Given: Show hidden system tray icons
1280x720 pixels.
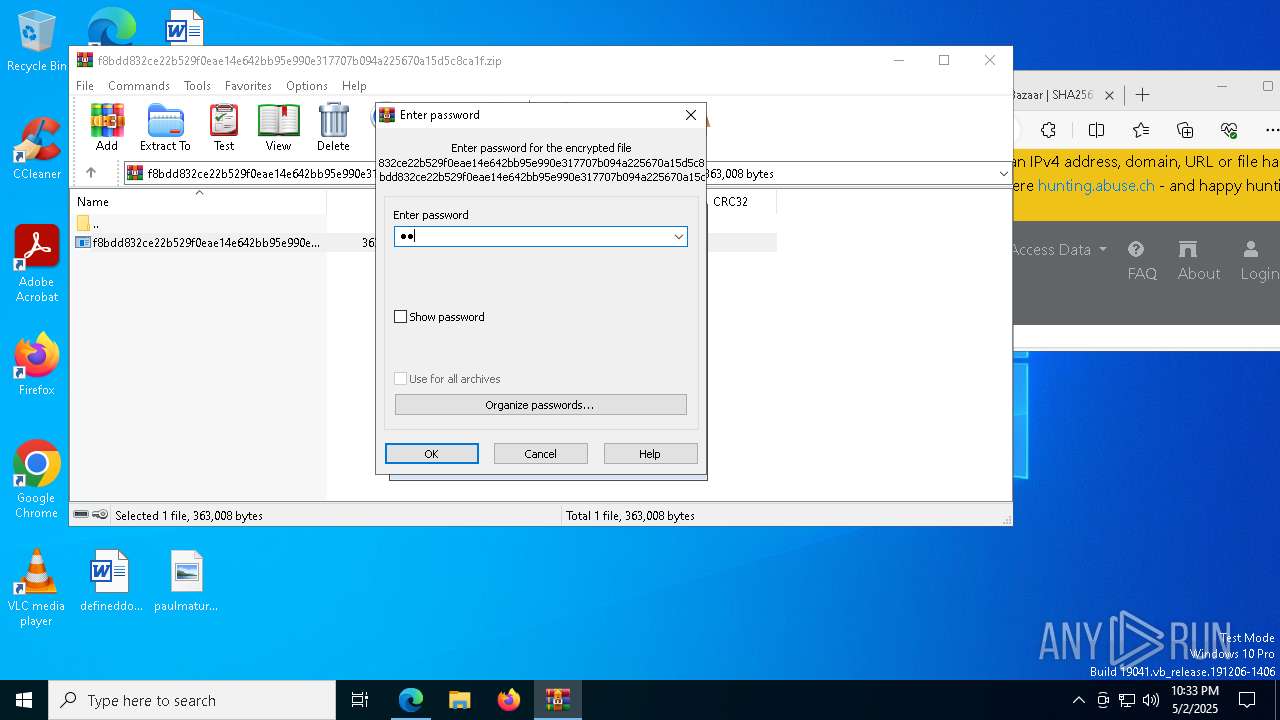Looking at the screenshot, I should (1078, 700).
